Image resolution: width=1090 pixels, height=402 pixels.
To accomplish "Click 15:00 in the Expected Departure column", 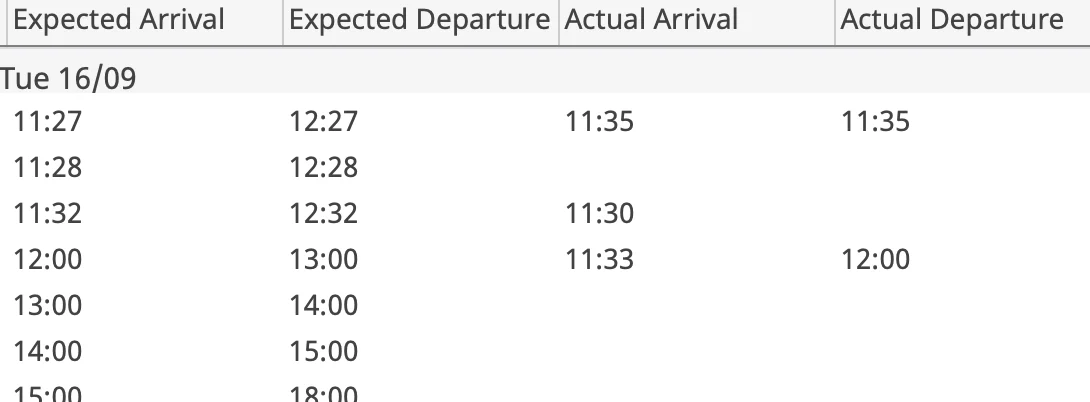I will click(x=323, y=351).
